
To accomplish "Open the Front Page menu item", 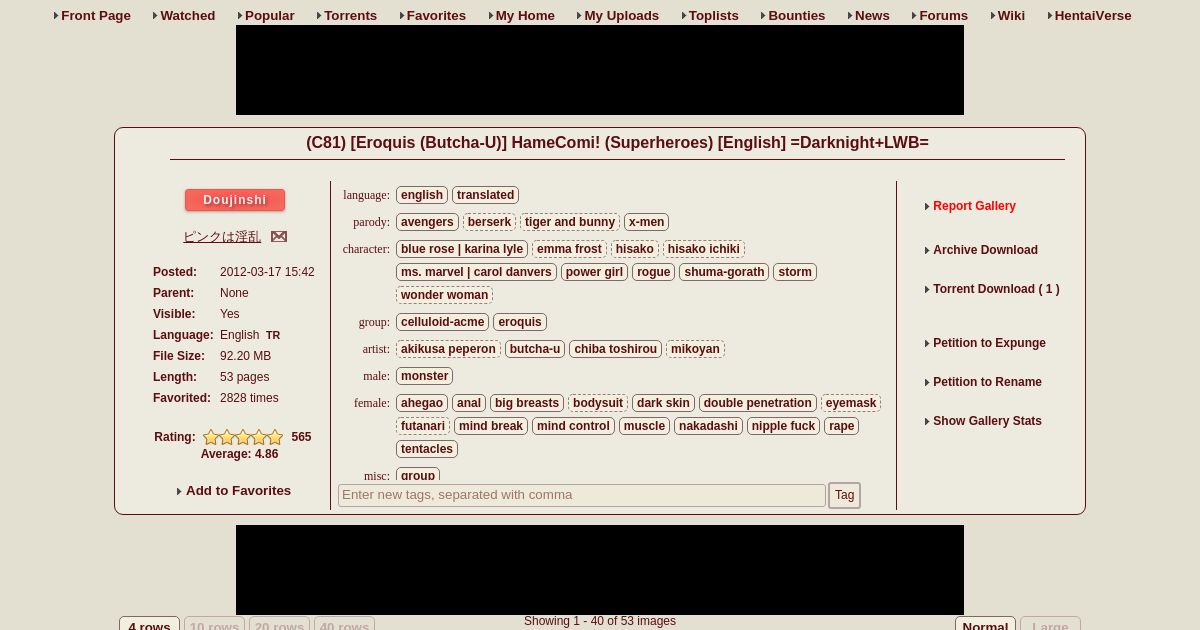I will point(96,15).
